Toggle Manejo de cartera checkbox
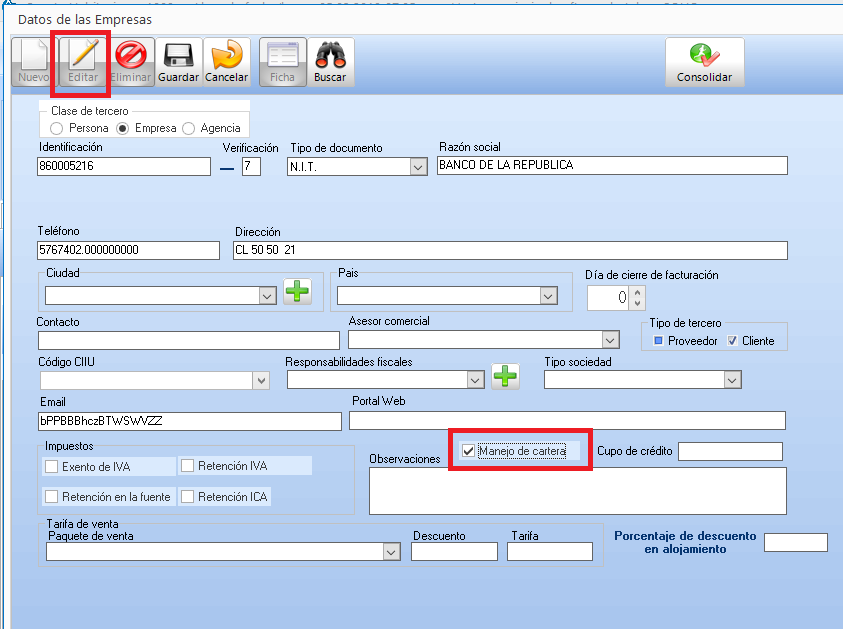843x629 pixels. (468, 452)
